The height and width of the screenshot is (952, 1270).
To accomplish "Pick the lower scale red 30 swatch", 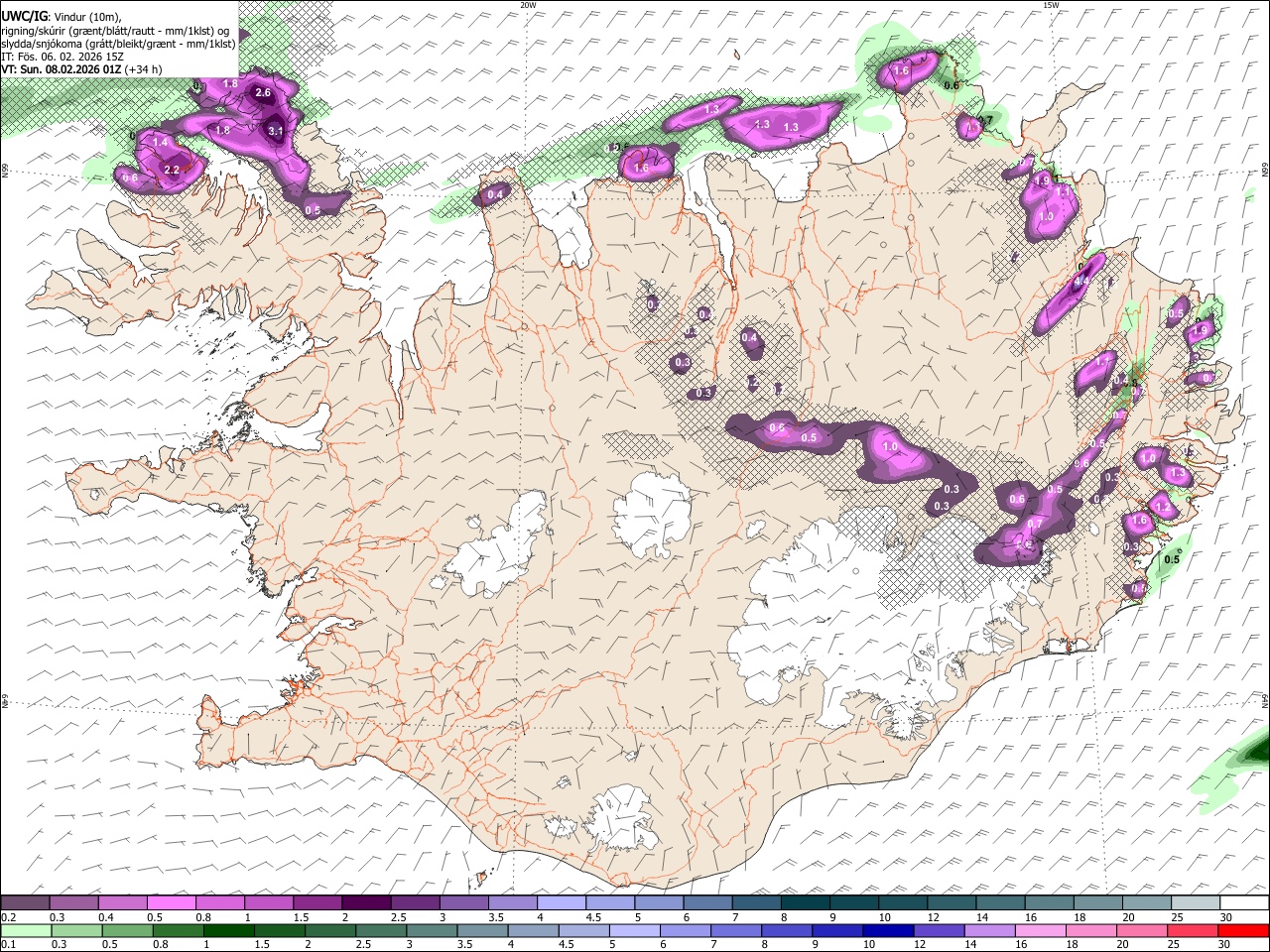I will (1244, 930).
